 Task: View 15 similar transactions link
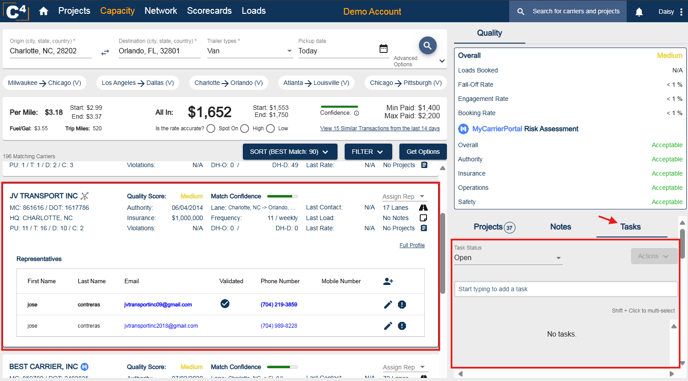[380, 129]
